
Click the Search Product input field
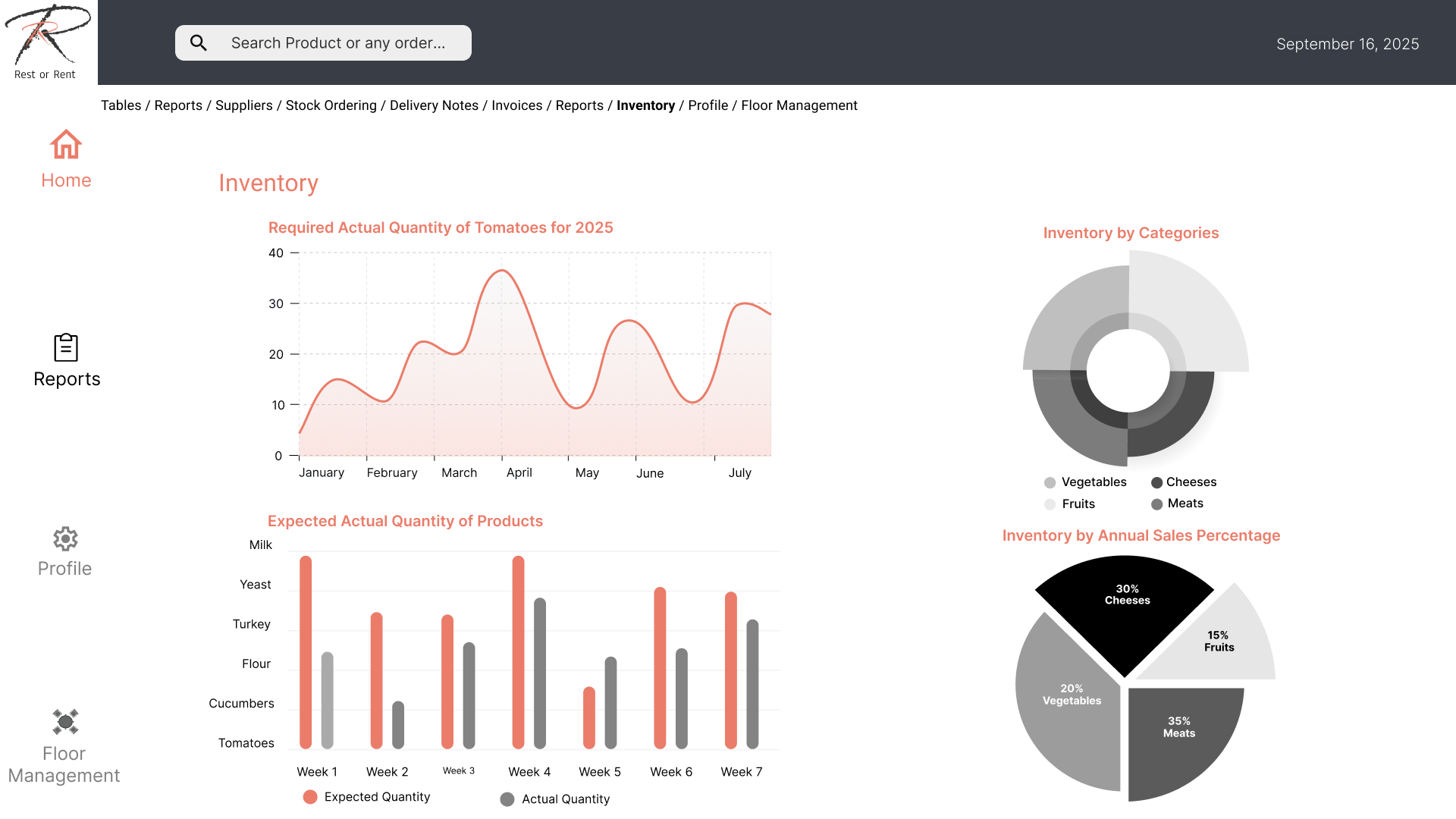338,43
